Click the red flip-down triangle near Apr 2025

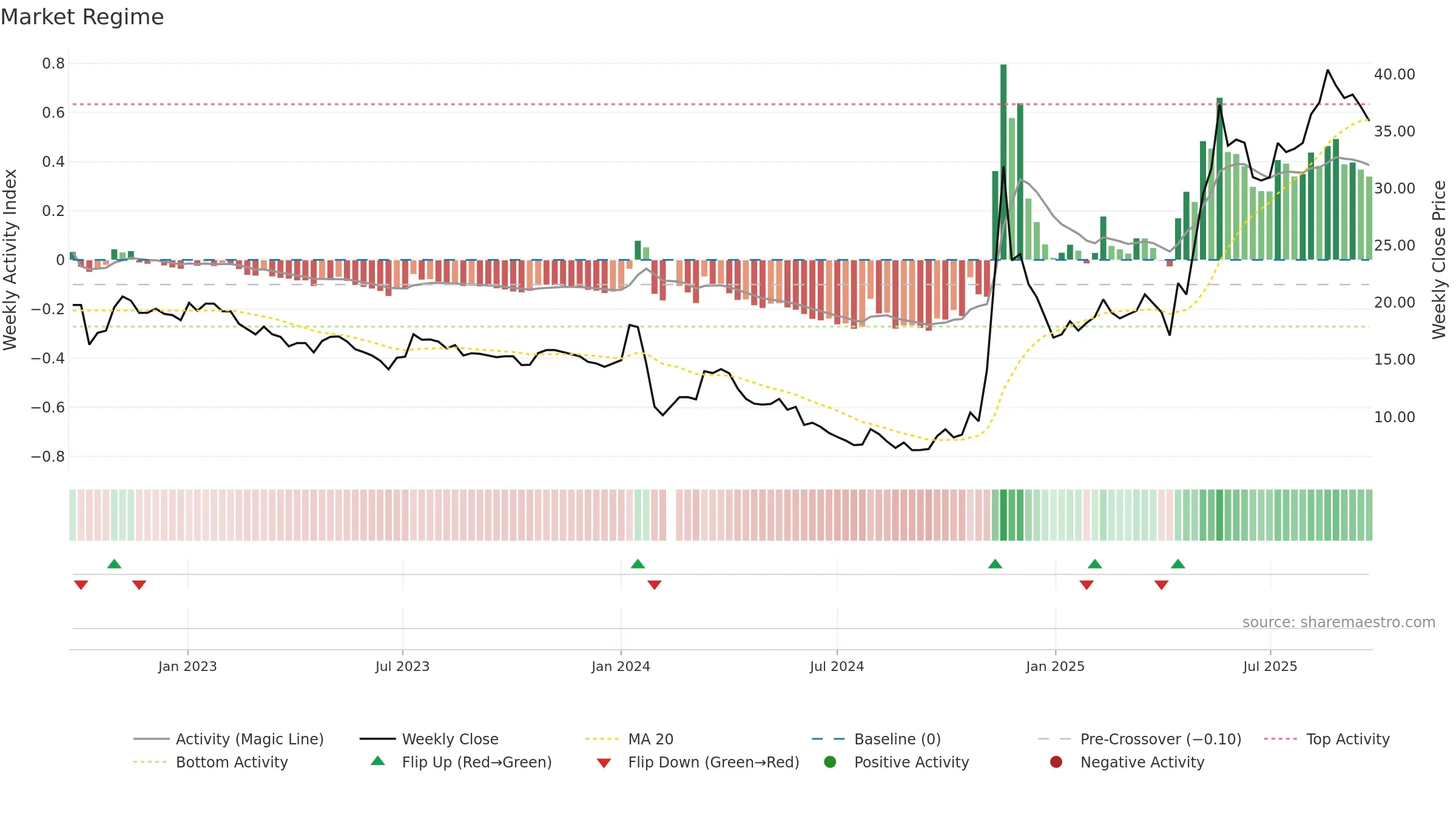[x=1161, y=585]
